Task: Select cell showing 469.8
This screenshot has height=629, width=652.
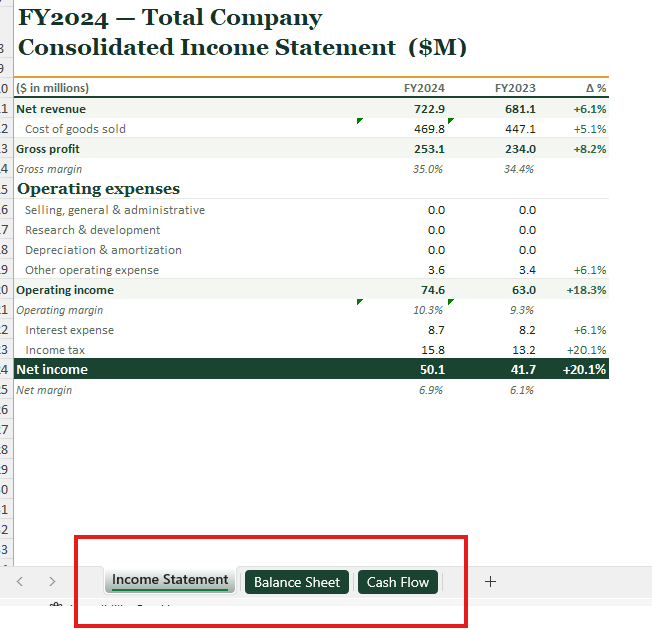Action: [x=429, y=129]
